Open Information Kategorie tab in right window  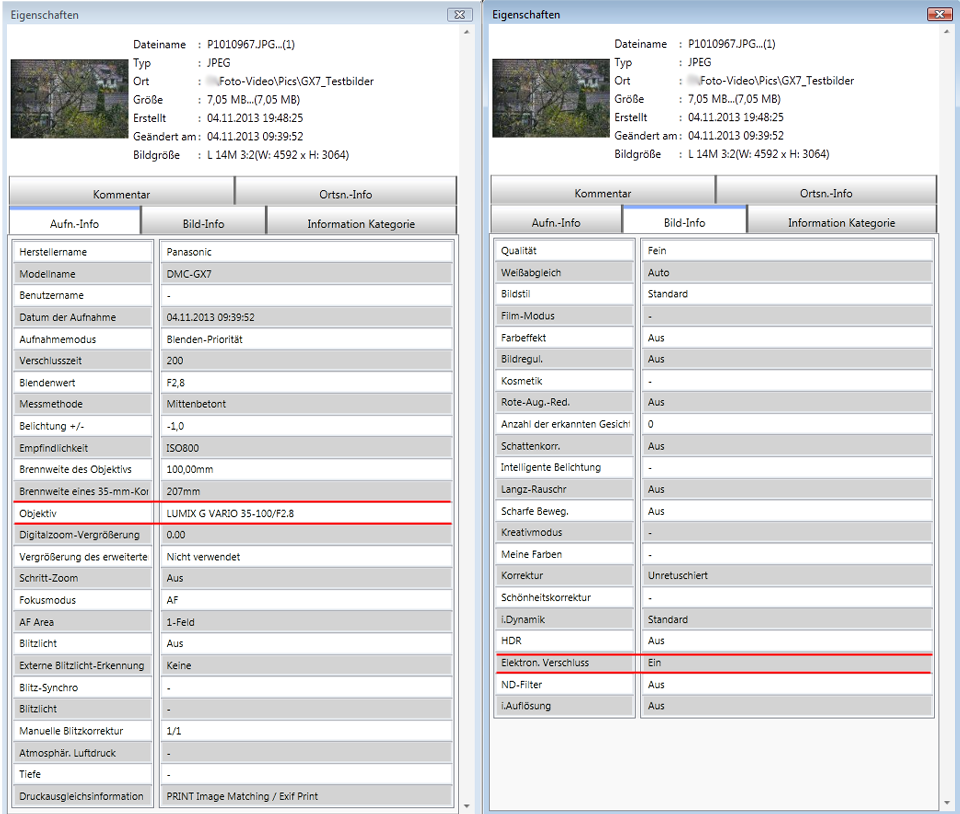click(x=842, y=219)
